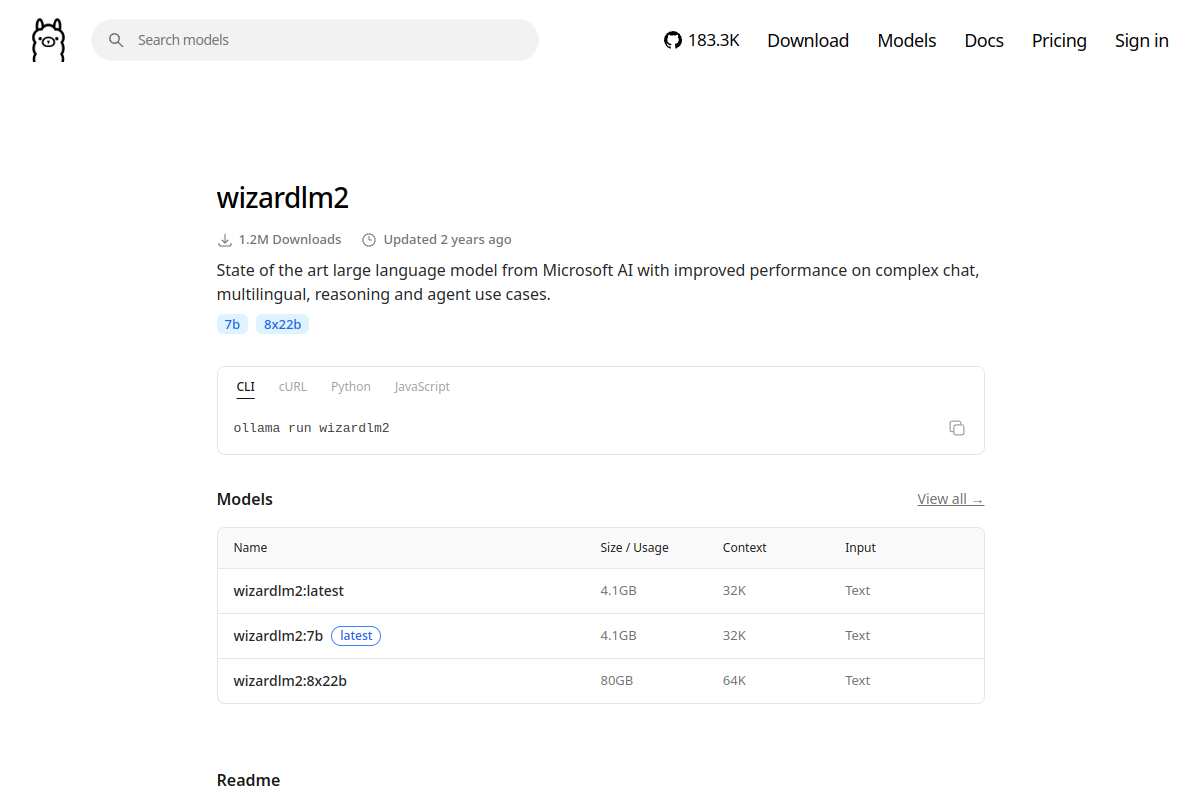The height and width of the screenshot is (800, 1200).
Task: Click 'Updated 2 years ago' text
Action: pyautogui.click(x=448, y=240)
